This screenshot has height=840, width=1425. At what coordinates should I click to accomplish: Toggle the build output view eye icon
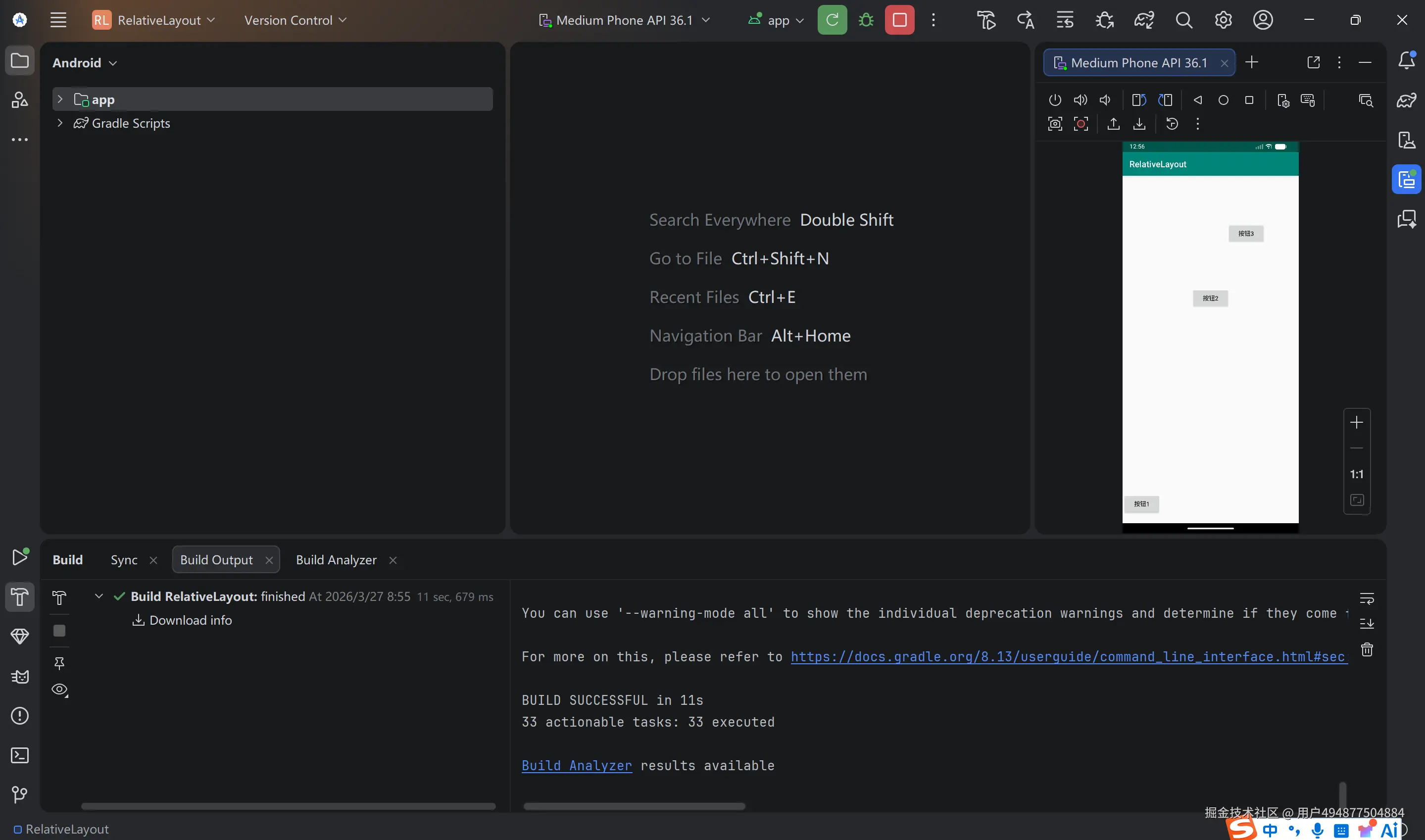click(59, 690)
